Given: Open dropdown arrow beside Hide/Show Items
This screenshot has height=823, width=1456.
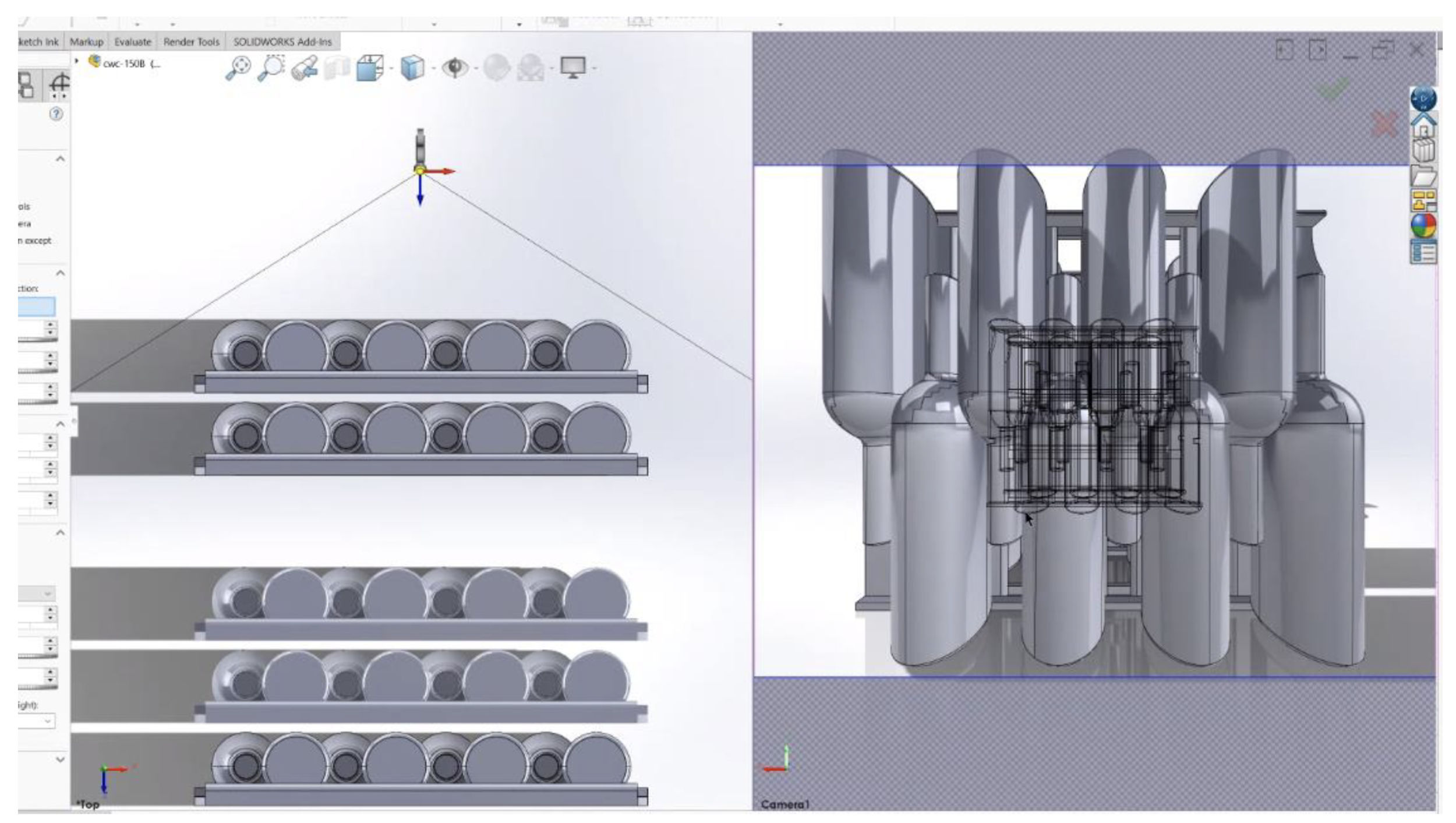Looking at the screenshot, I should tap(476, 69).
